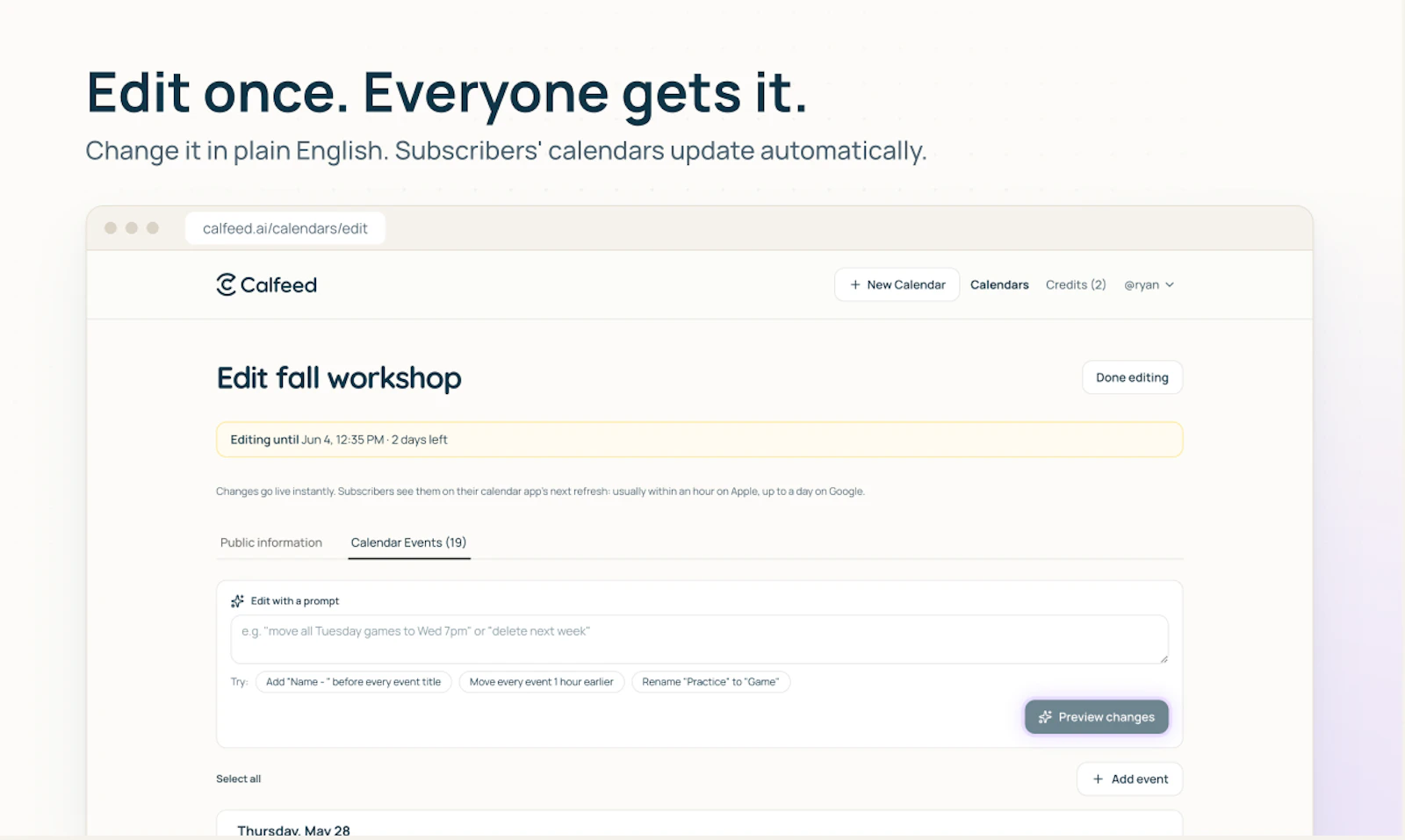The width and height of the screenshot is (1405, 840).
Task: Click the plus icon in Add event button
Action: point(1098,779)
